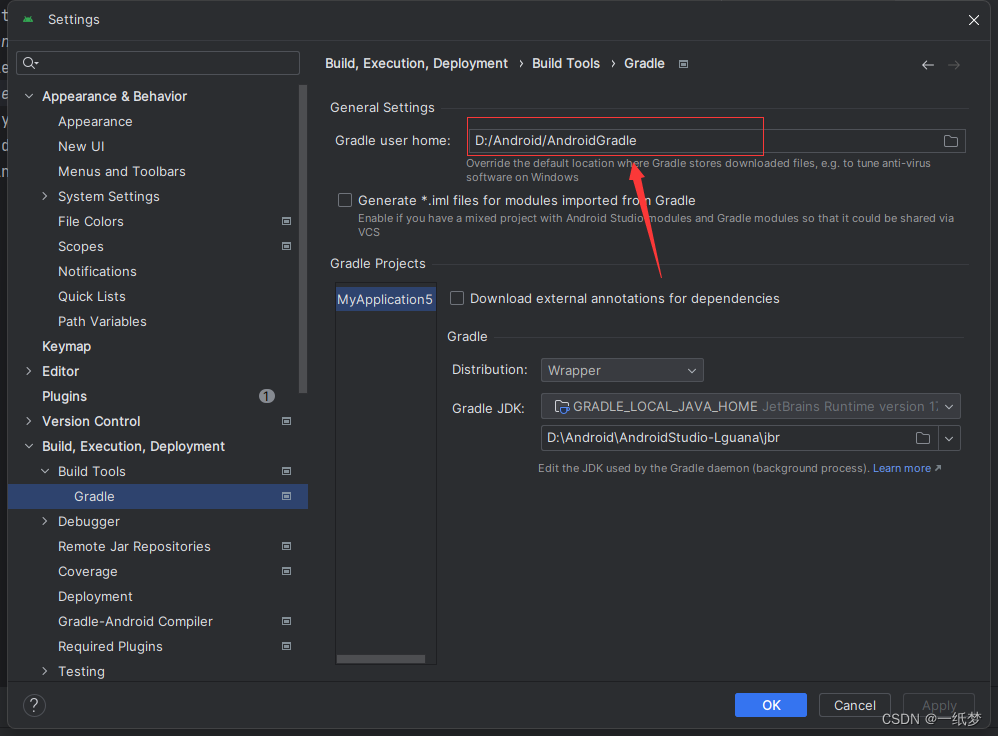Open the Gradle JDK GRADLE_LOCAL_JAVA_HOME dropdown
The width and height of the screenshot is (998, 736).
click(x=750, y=406)
